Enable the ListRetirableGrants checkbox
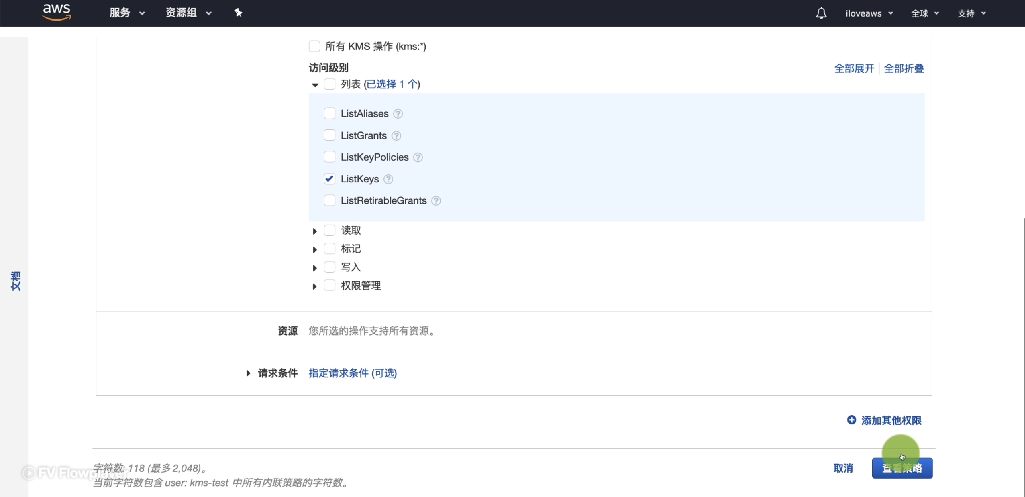This screenshot has width=1025, height=497. tap(329, 201)
